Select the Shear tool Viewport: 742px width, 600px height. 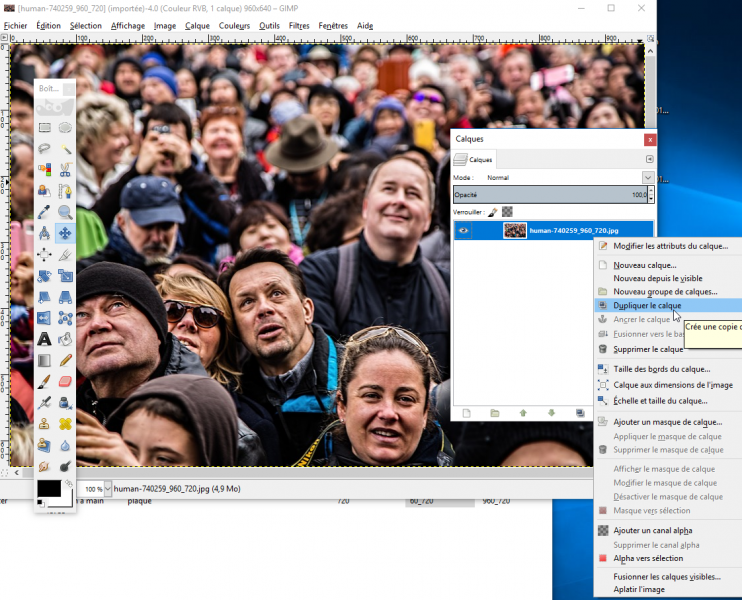(x=44, y=297)
